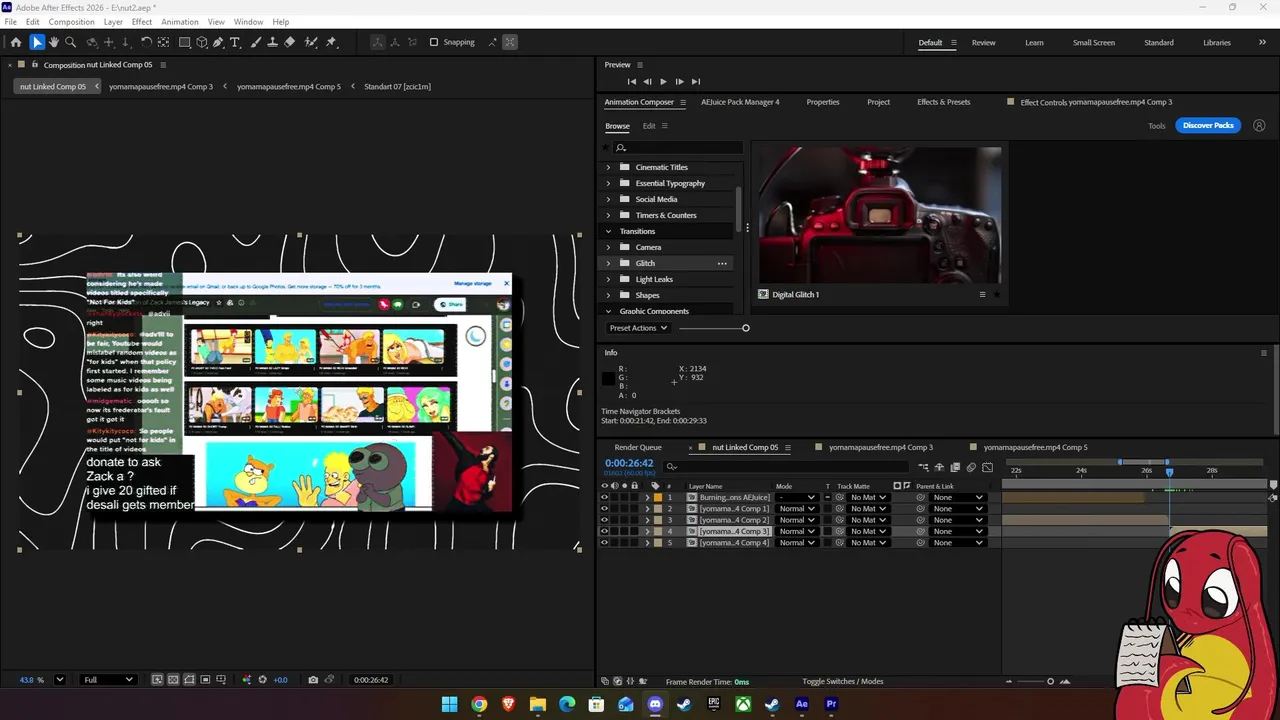Expand the Social Media folder
The image size is (1280, 720).
[x=608, y=199]
